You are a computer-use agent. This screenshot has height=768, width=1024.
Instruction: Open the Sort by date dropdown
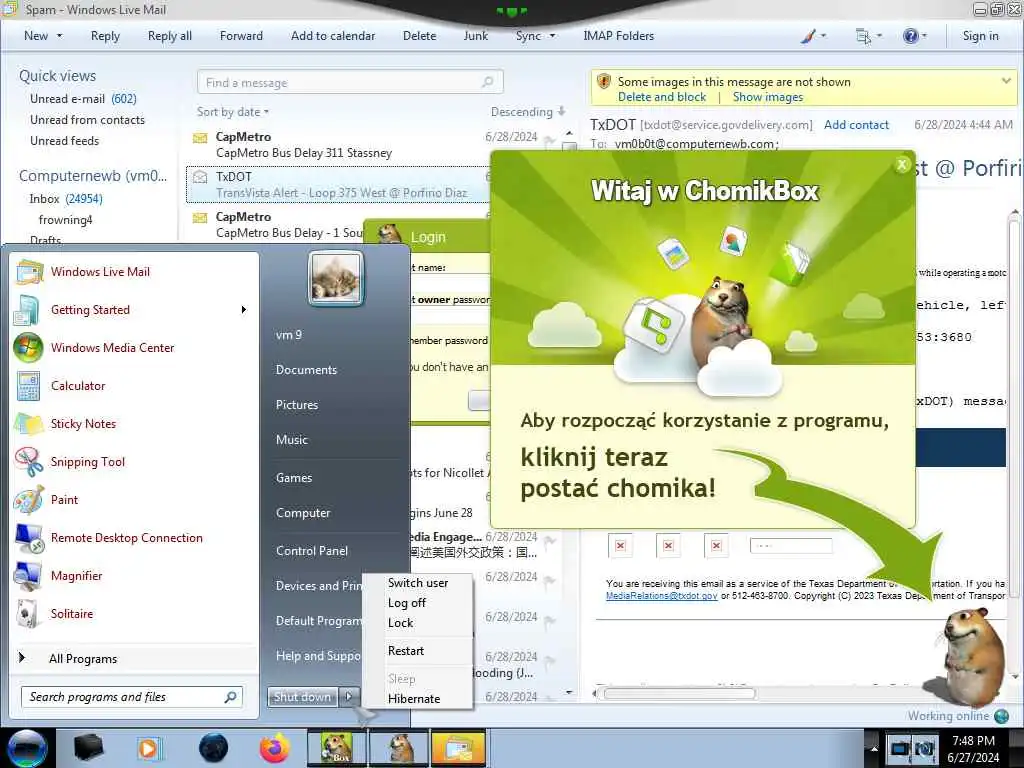232,112
